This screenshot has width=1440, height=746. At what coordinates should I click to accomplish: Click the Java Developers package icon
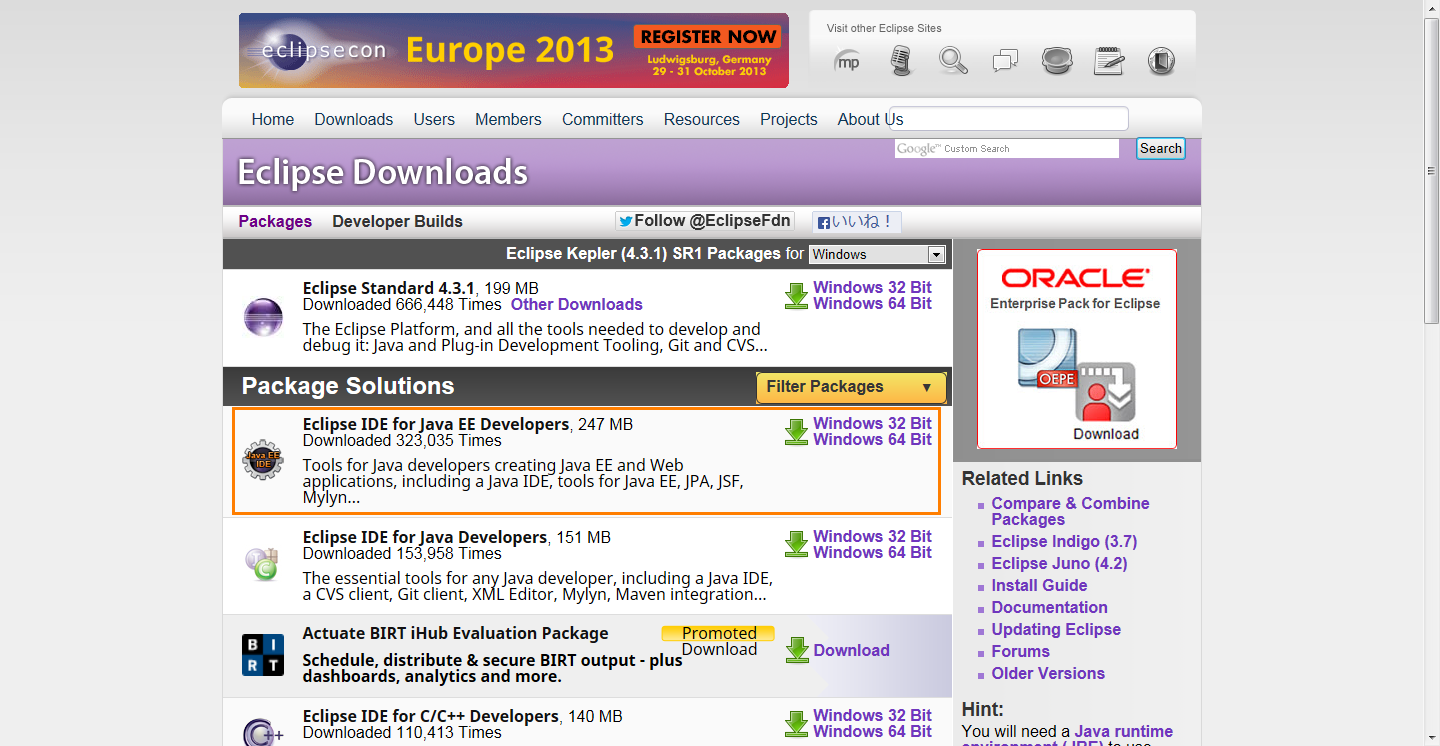(262, 564)
